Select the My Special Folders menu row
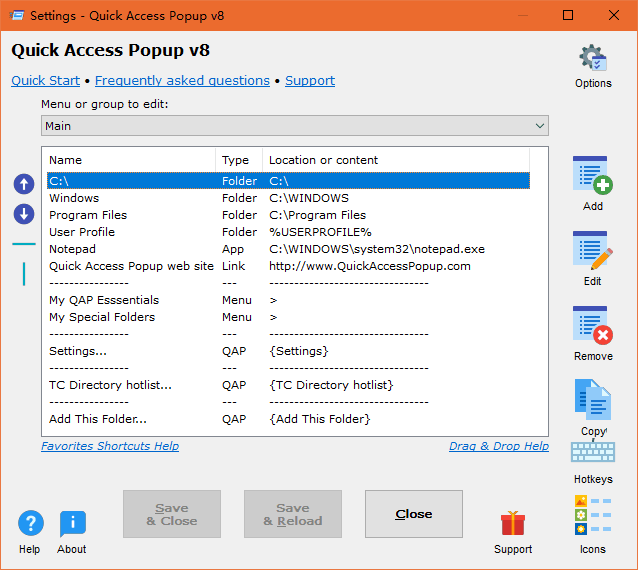Viewport: 638px width, 570px height. point(102,317)
